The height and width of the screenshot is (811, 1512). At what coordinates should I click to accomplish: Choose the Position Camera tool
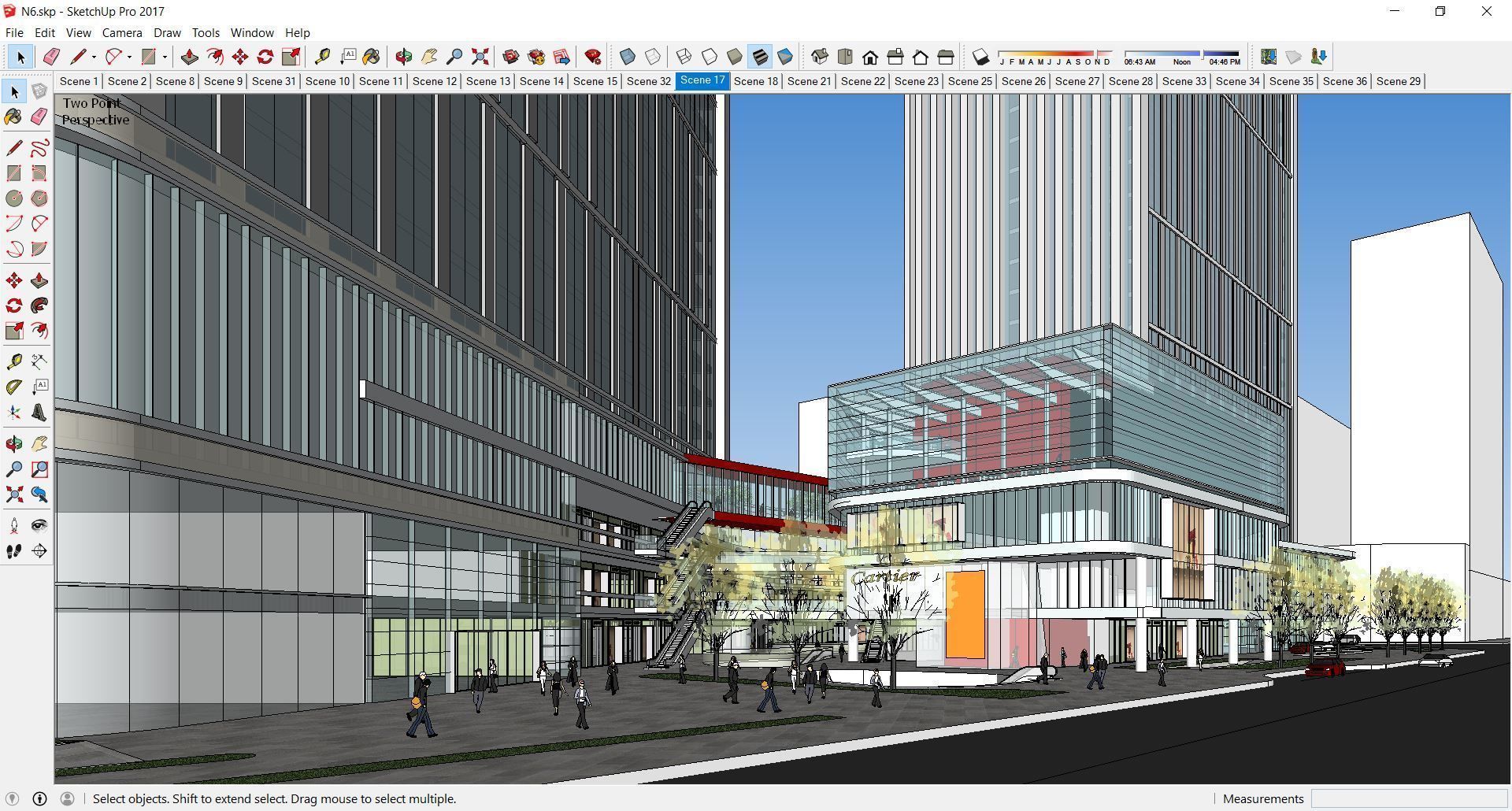pyautogui.click(x=14, y=526)
